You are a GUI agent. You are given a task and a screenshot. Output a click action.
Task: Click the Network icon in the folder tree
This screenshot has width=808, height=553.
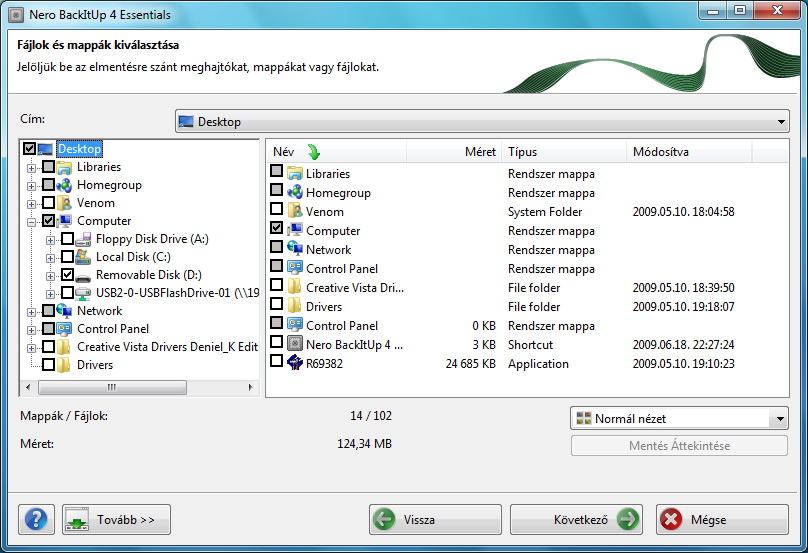65,311
